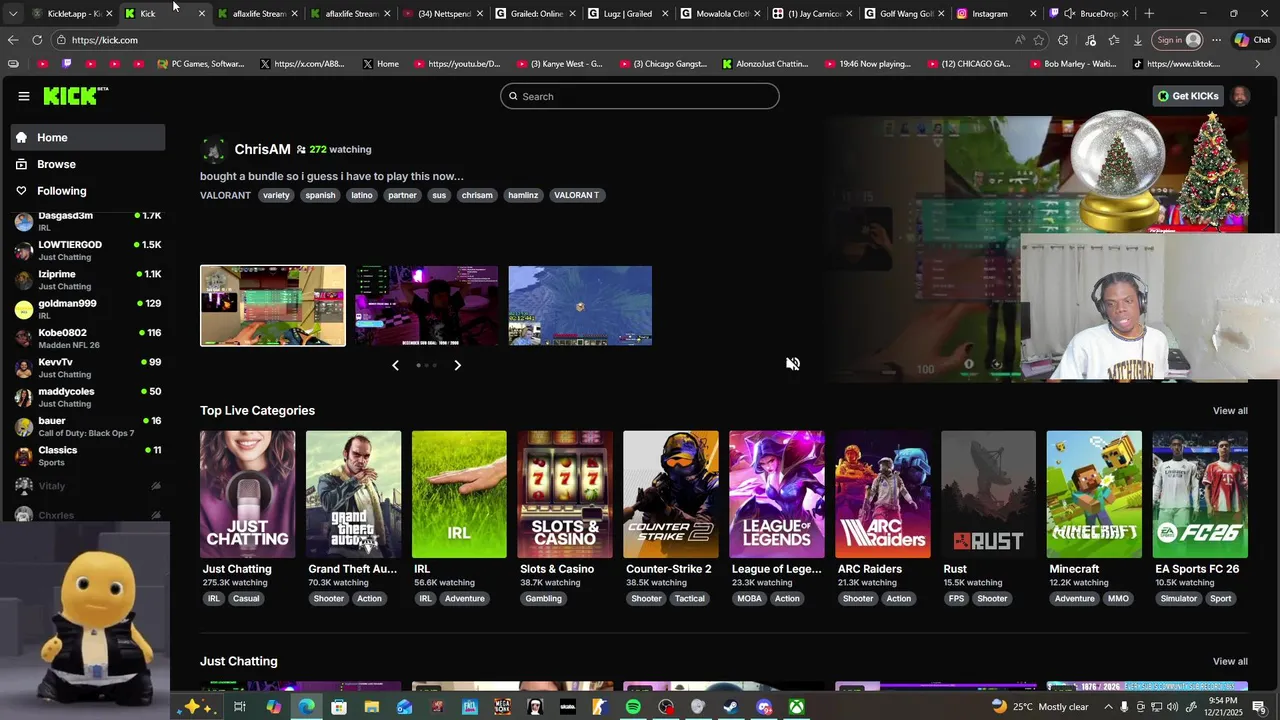Image resolution: width=1280 pixels, height=720 pixels.
Task: Reload the page with the browser refresh button
Action: (x=37, y=40)
